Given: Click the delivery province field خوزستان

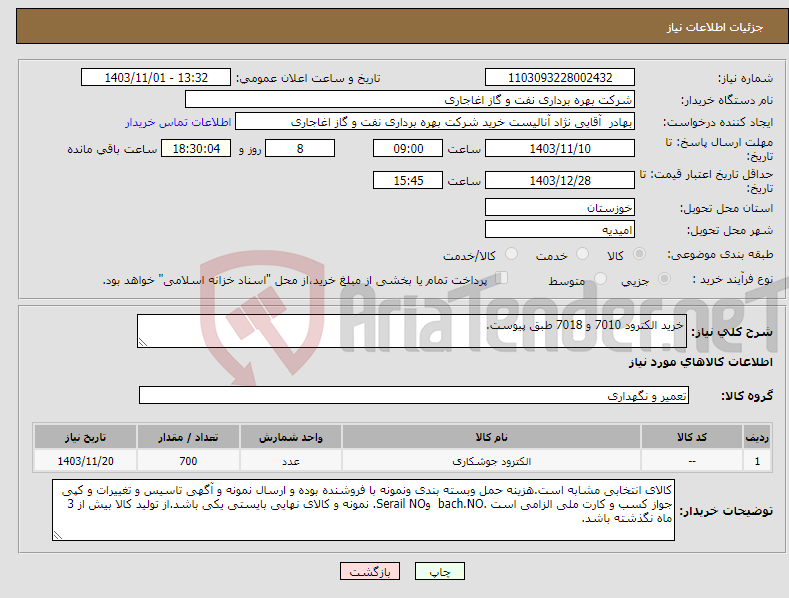Looking at the screenshot, I should click(560, 207).
